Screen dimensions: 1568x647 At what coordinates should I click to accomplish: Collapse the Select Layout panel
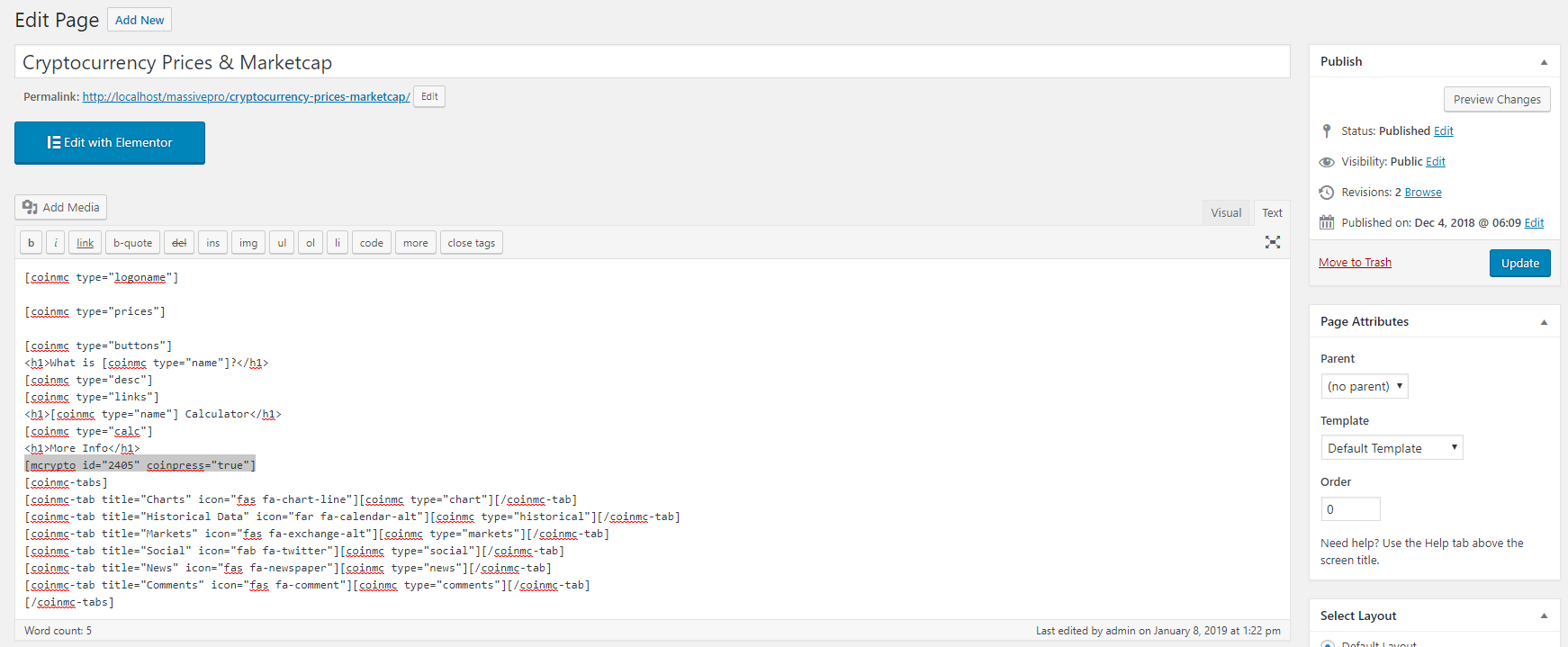click(x=1544, y=616)
